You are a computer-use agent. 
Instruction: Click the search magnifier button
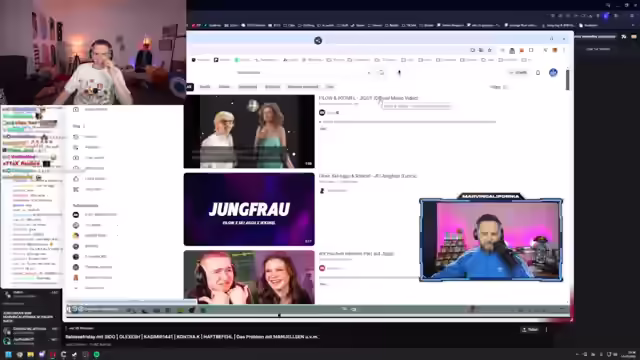coord(381,73)
